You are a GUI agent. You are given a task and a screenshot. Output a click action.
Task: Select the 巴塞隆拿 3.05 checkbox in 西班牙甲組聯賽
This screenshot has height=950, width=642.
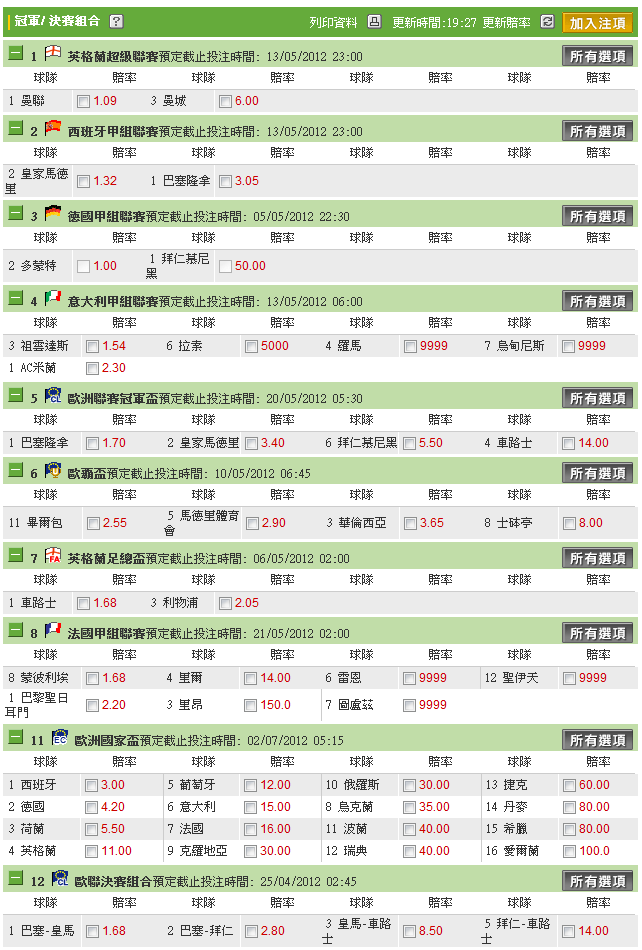pyautogui.click(x=225, y=181)
